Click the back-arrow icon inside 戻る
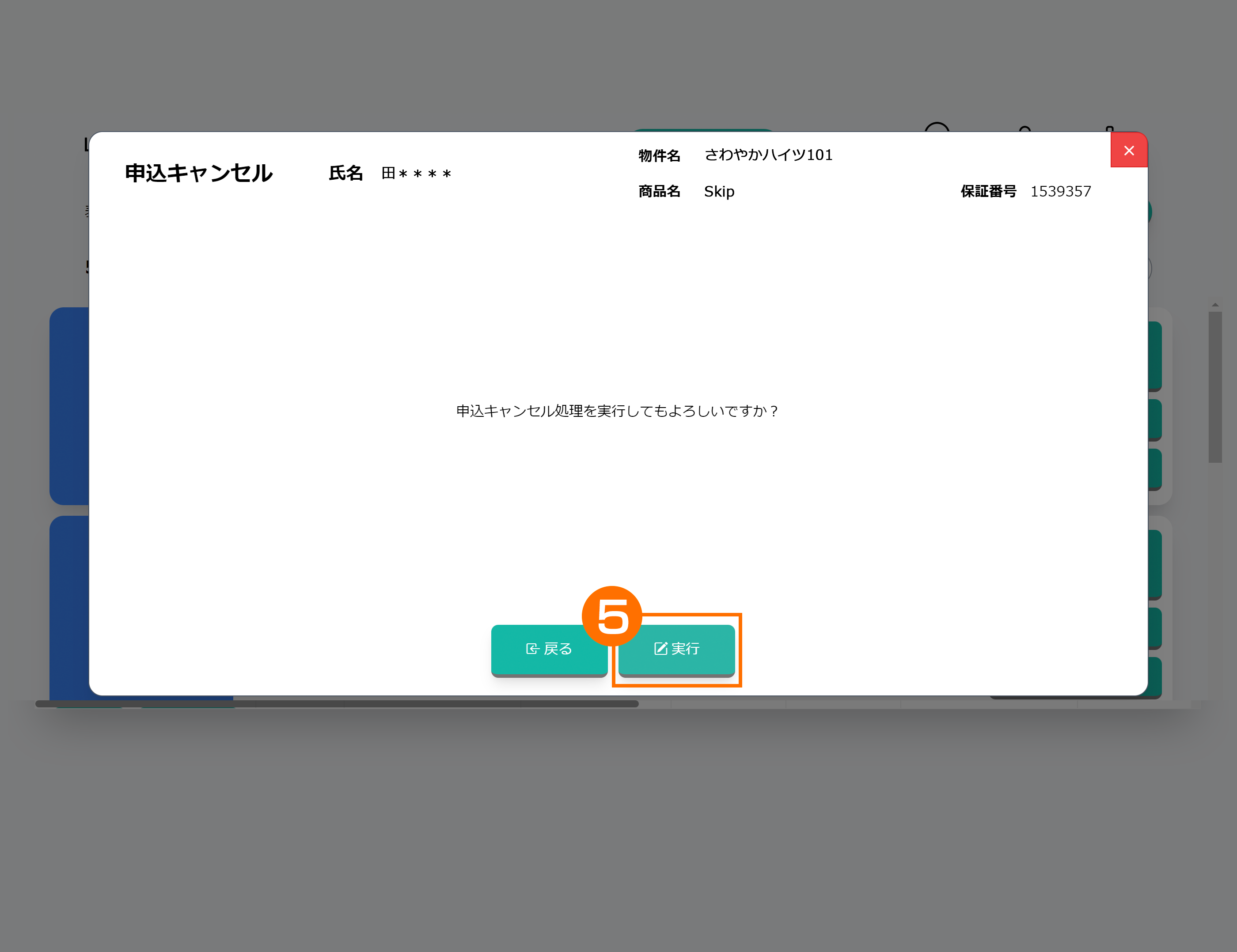The height and width of the screenshot is (952, 1237). pyautogui.click(x=532, y=649)
